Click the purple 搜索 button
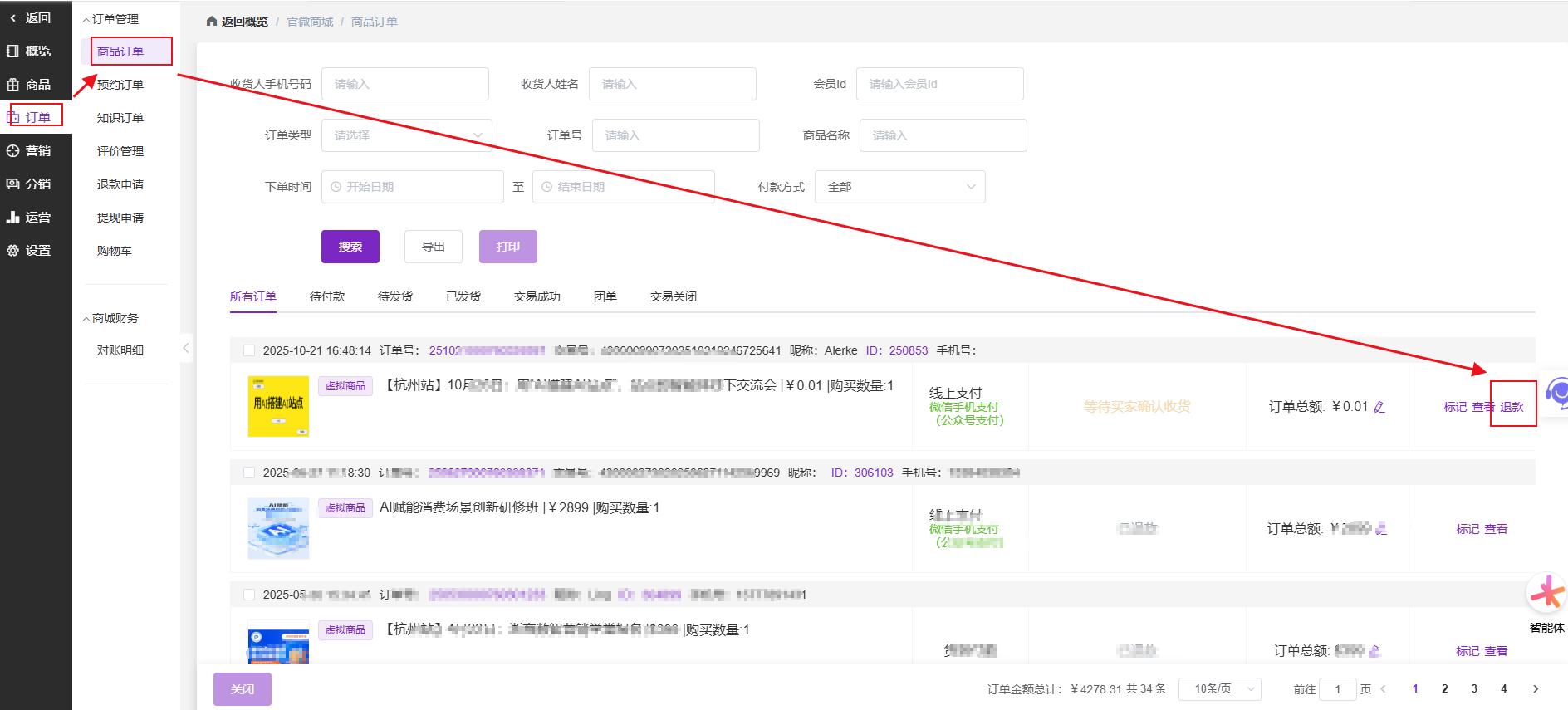Screen dimensions: 1568x710 point(350,247)
